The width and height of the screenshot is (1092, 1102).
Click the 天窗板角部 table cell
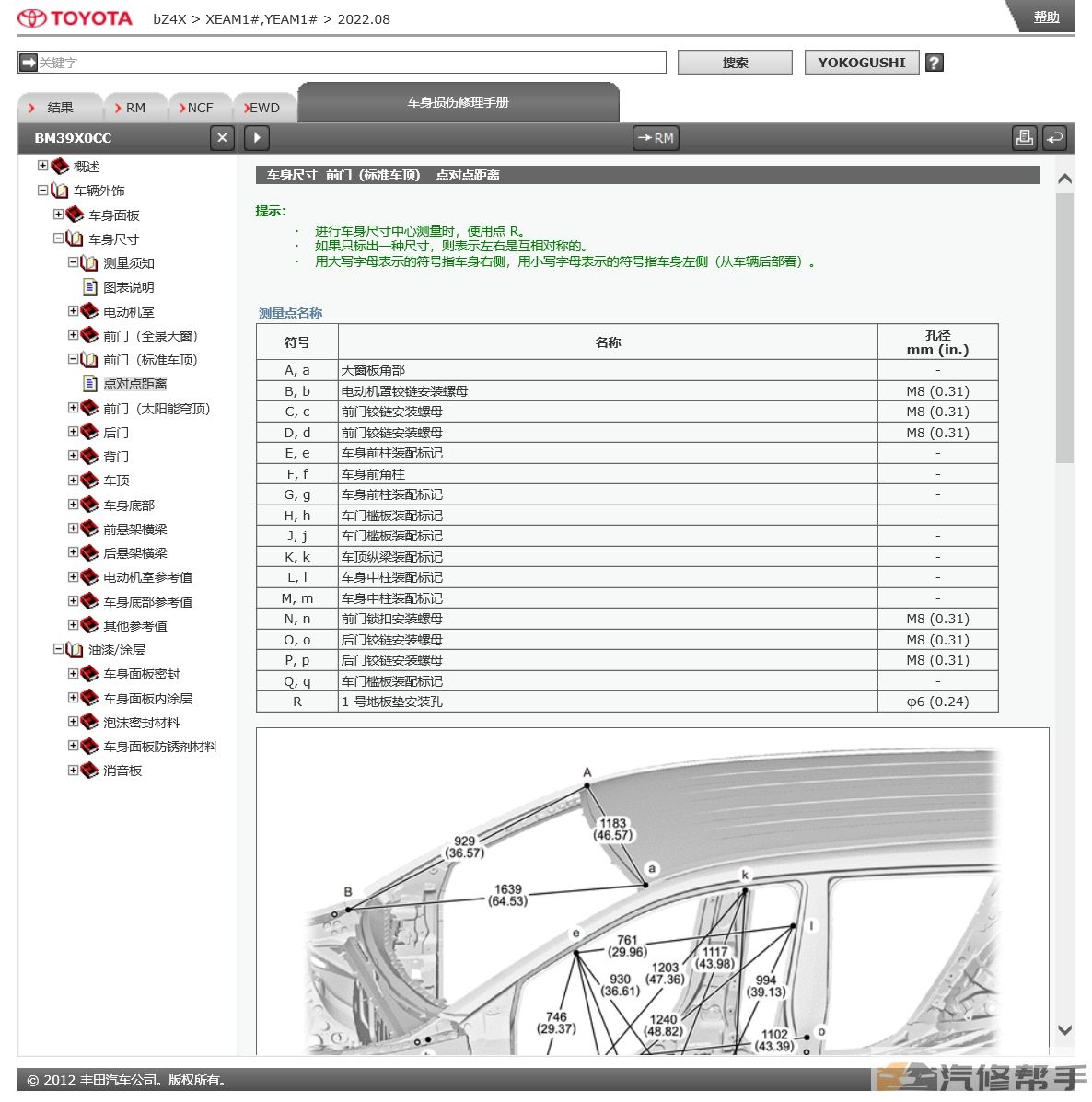tap(608, 370)
